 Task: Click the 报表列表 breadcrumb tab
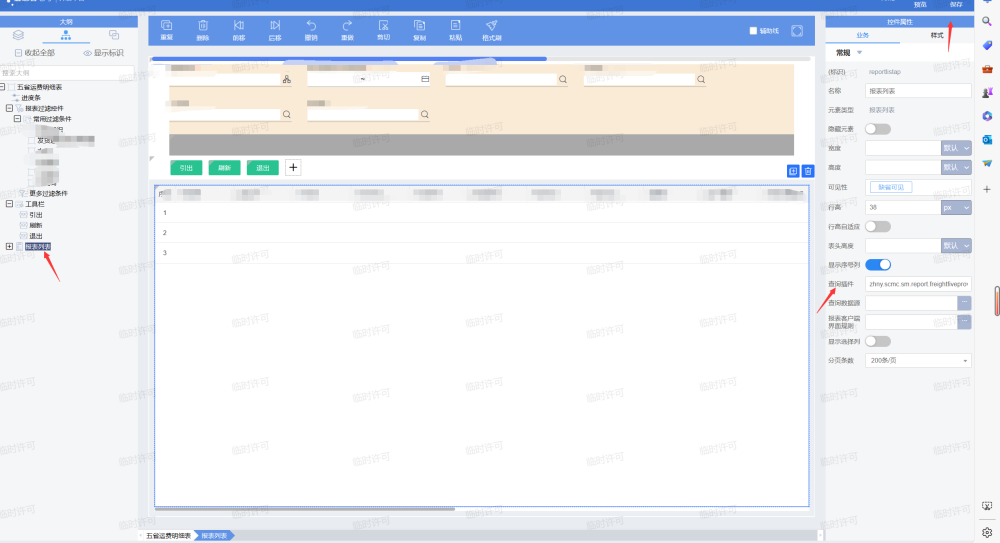[214, 535]
